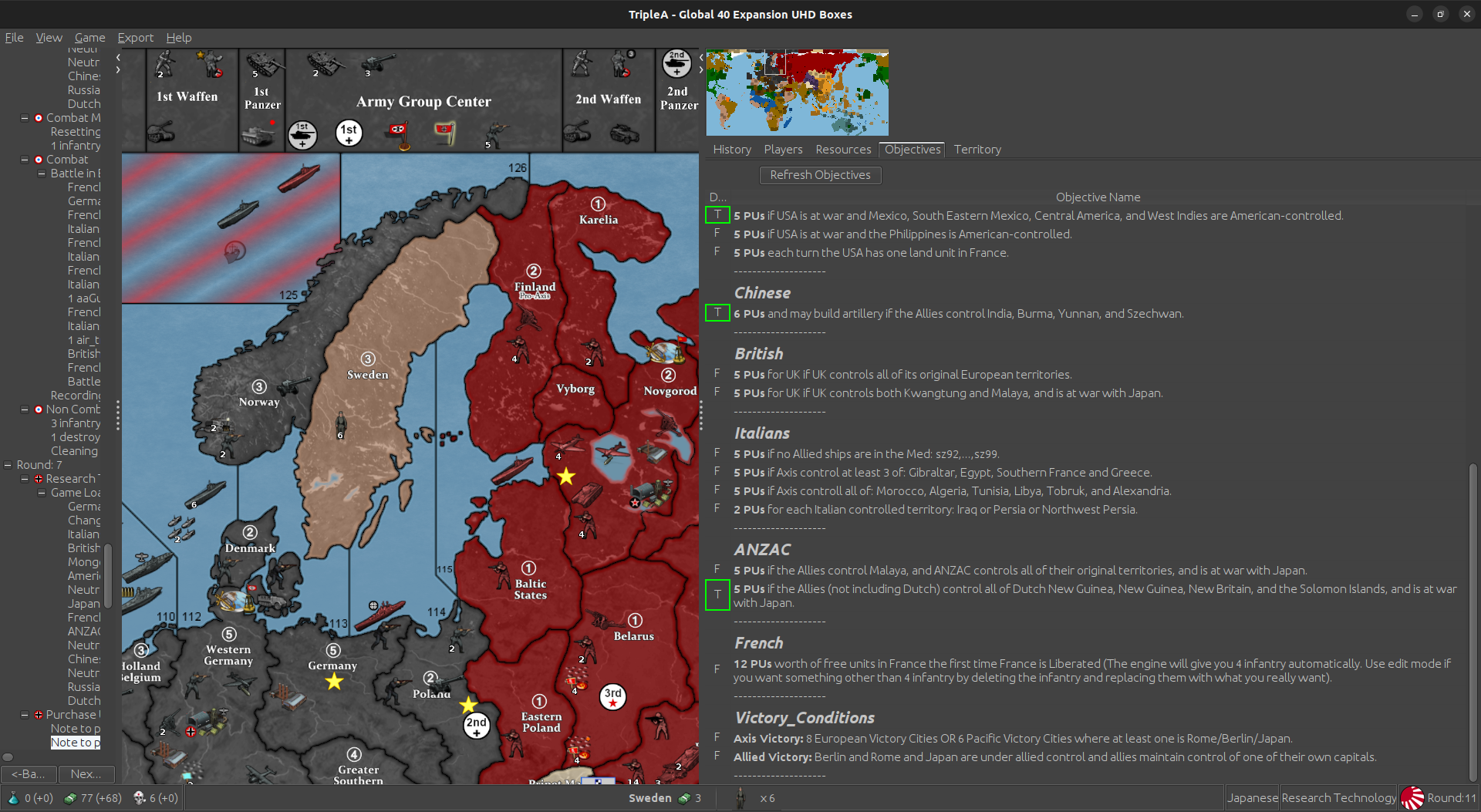Switch to the Players tab

[x=783, y=150]
